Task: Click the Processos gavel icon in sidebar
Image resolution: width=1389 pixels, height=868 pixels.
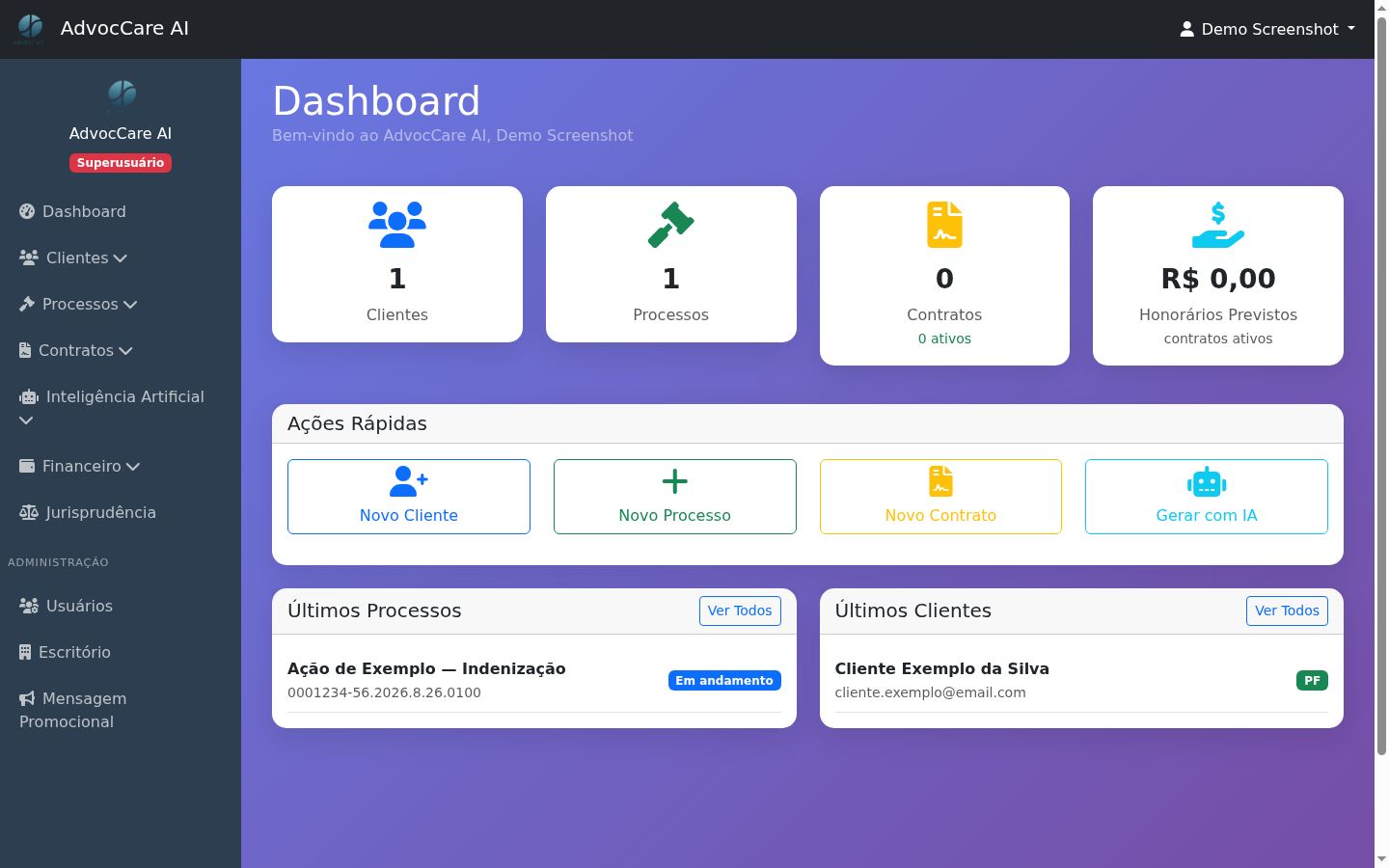Action: 27,304
